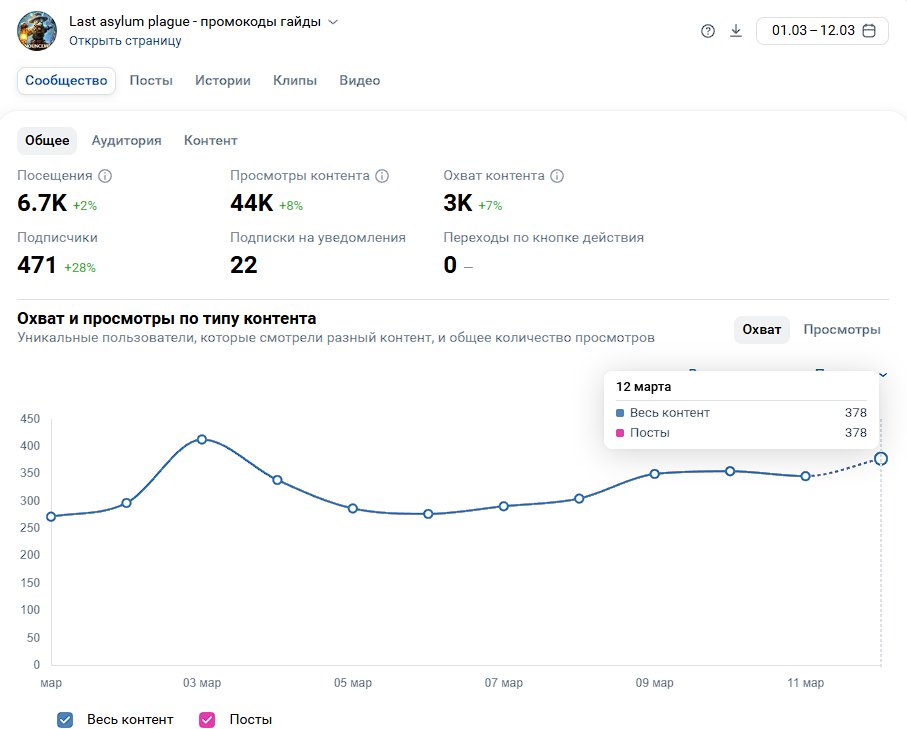Click the chart peak point near 03 мар
The height and width of the screenshot is (729, 907).
click(x=202, y=439)
